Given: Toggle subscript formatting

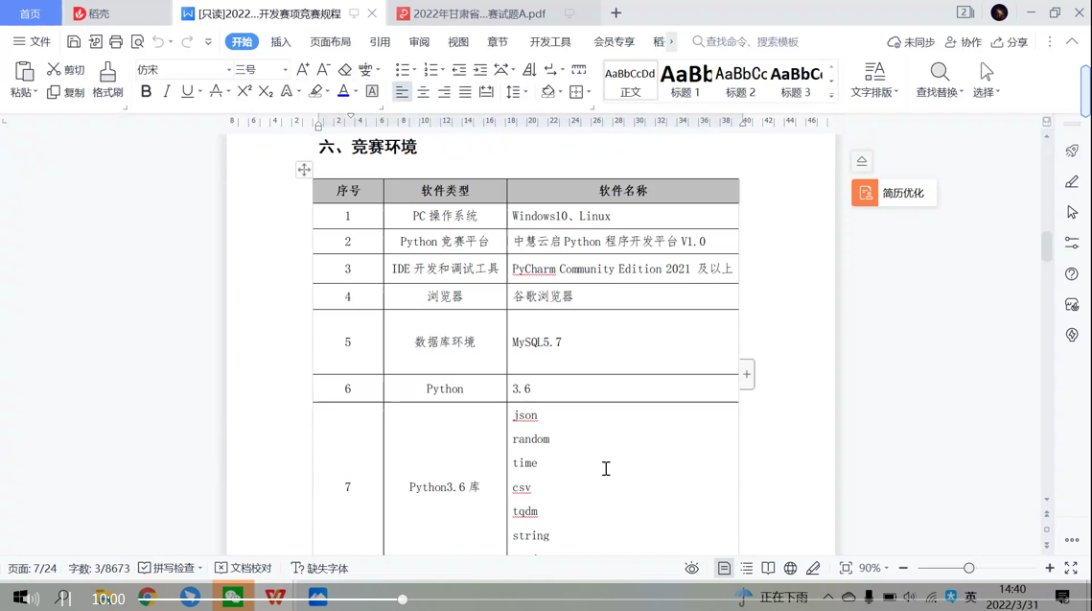Looking at the screenshot, I should point(265,91).
